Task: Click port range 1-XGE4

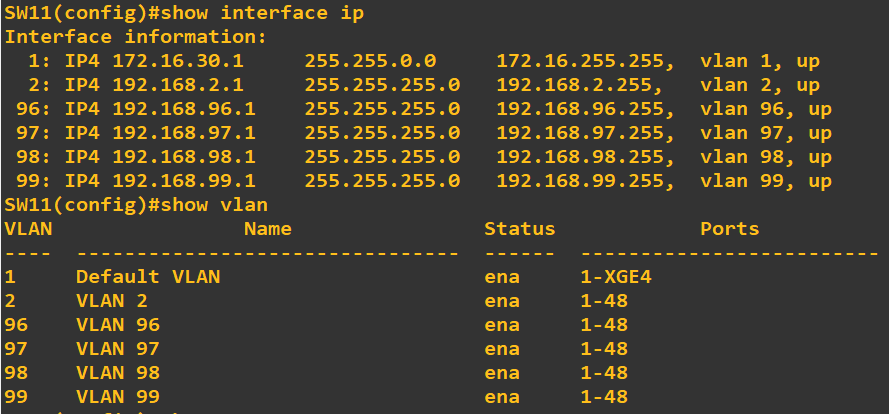Action: click(x=616, y=277)
